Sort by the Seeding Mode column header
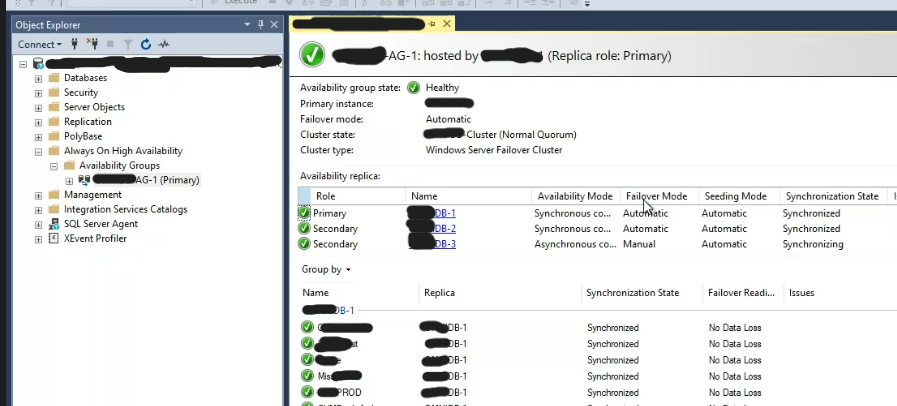897x406 pixels. (739, 196)
